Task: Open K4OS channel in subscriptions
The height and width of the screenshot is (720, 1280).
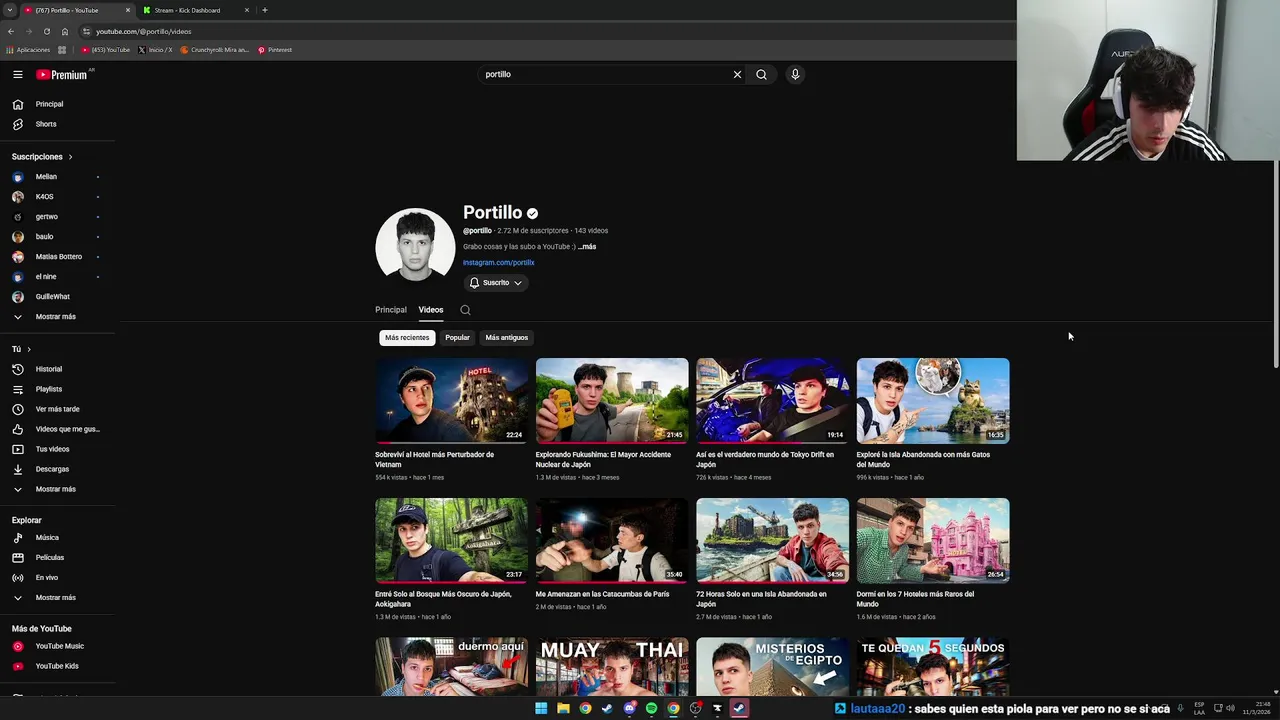Action: click(57, 197)
